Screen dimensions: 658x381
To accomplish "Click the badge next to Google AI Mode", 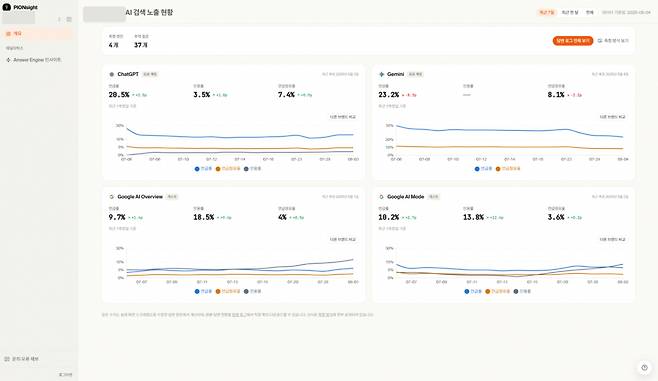I will coord(433,197).
